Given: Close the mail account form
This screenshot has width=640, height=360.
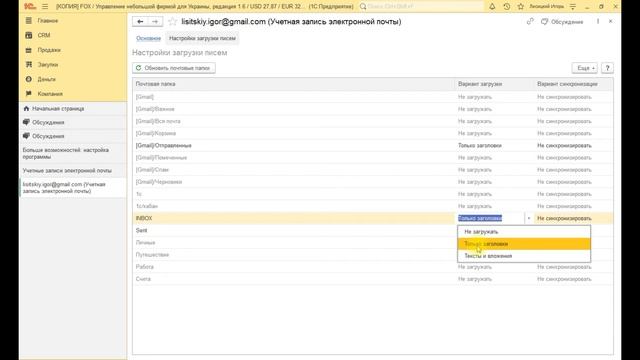Looking at the screenshot, I should tap(611, 22).
